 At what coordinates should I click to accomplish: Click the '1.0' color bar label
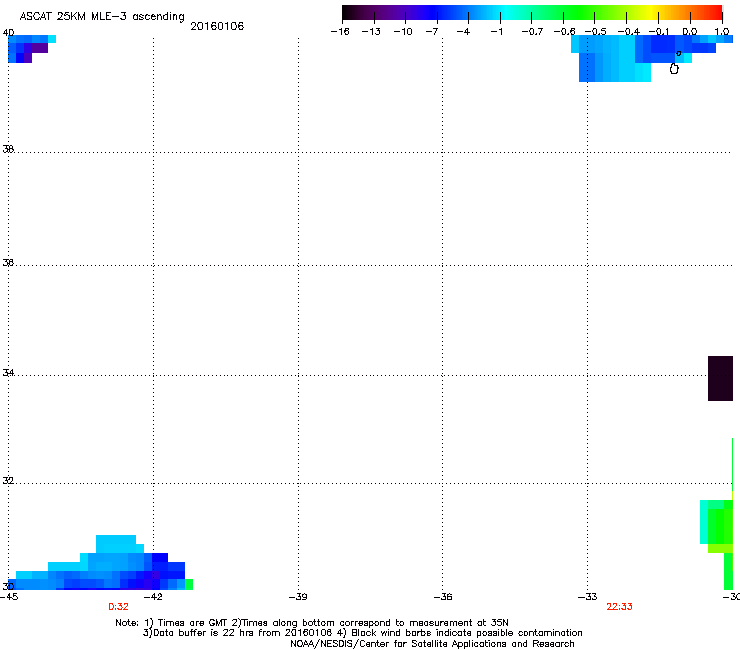tap(722, 32)
